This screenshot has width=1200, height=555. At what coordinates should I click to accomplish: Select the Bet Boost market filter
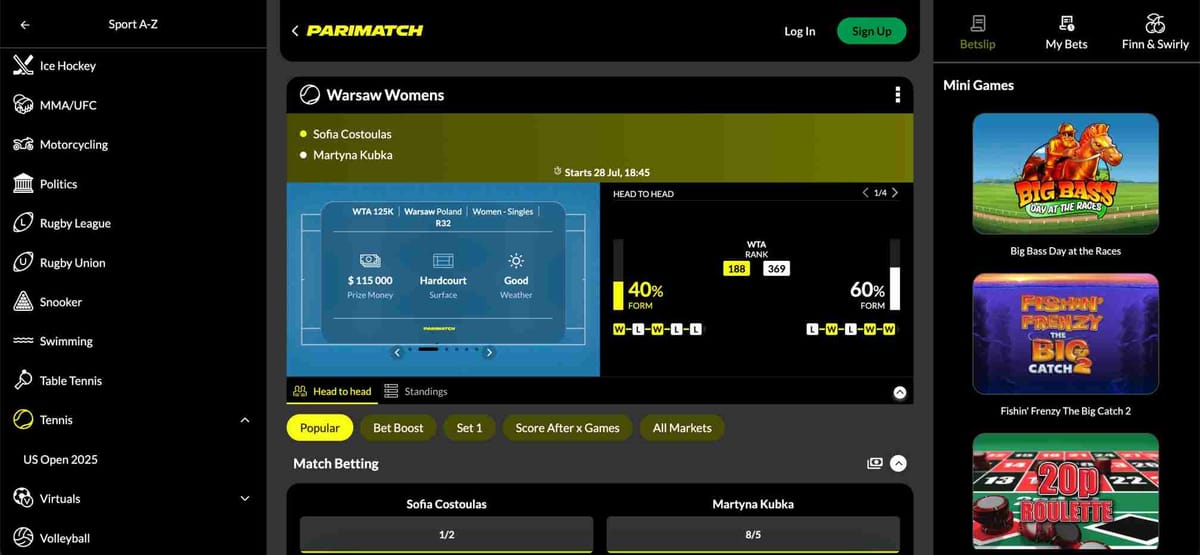(398, 428)
